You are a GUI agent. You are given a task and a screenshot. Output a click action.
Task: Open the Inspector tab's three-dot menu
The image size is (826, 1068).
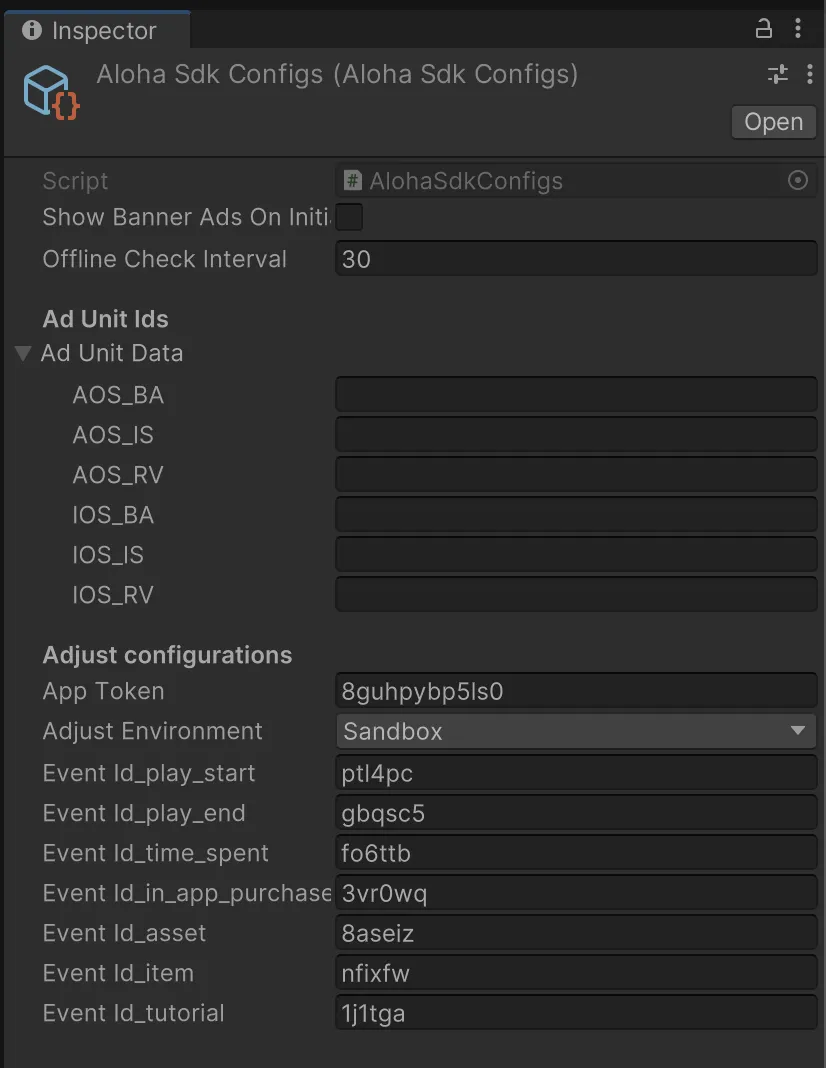click(x=797, y=28)
